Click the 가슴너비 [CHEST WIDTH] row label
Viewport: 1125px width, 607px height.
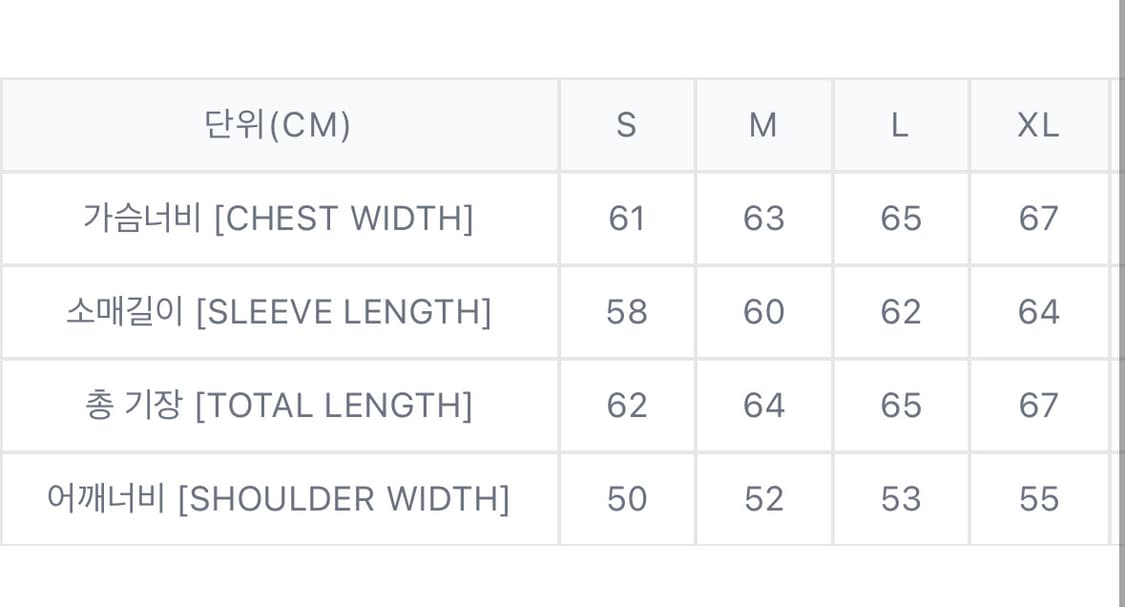pyautogui.click(x=278, y=218)
